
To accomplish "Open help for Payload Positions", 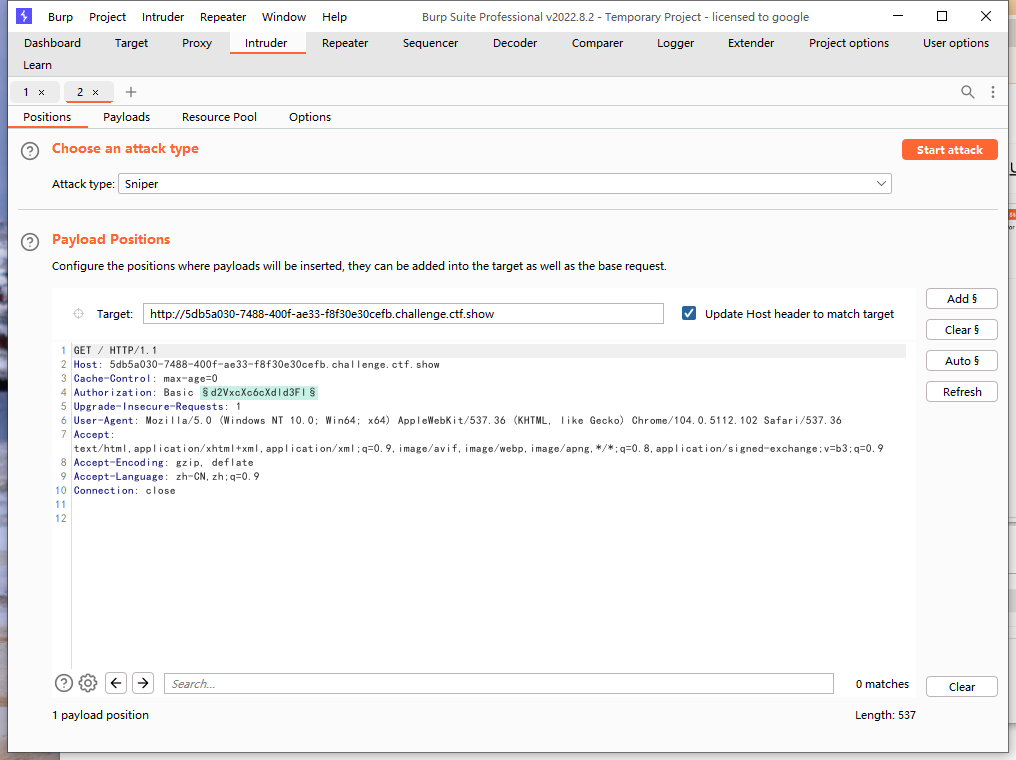I will point(30,242).
